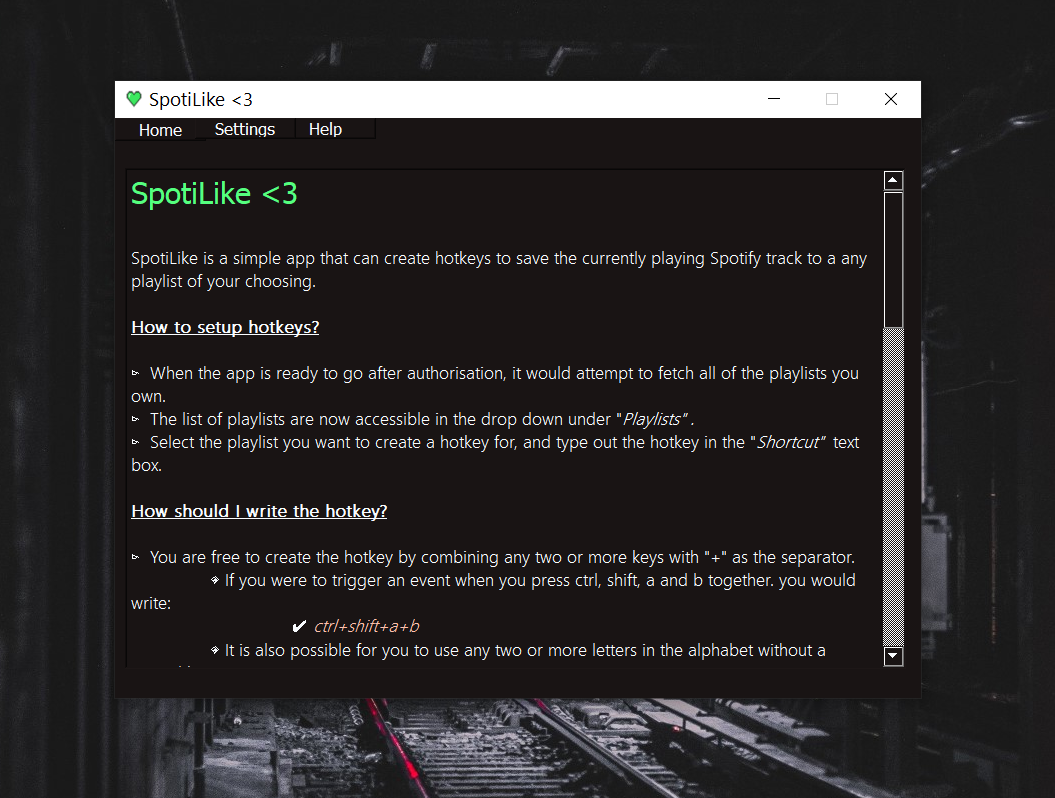Click the SpotiLike <3 window title text

tap(201, 100)
